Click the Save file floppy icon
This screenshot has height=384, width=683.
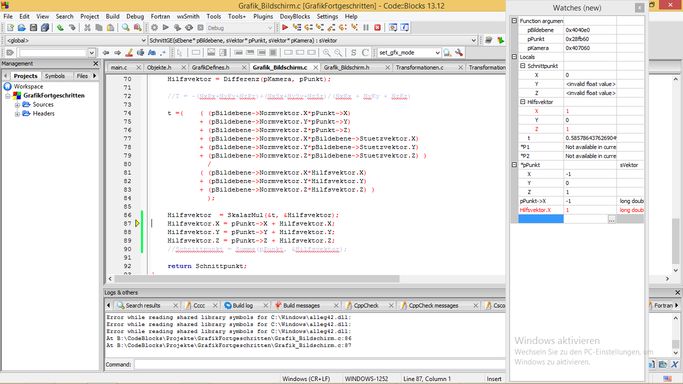point(33,27)
